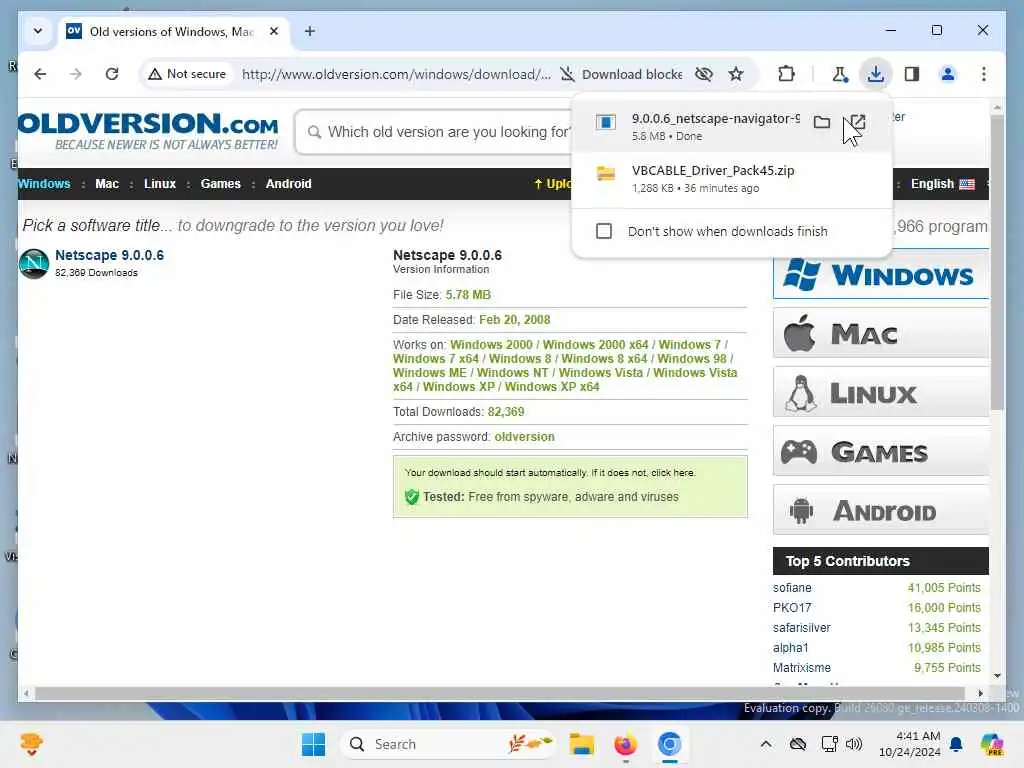The width and height of the screenshot is (1024, 768).
Task: Click the URL address field
Action: pos(396,74)
